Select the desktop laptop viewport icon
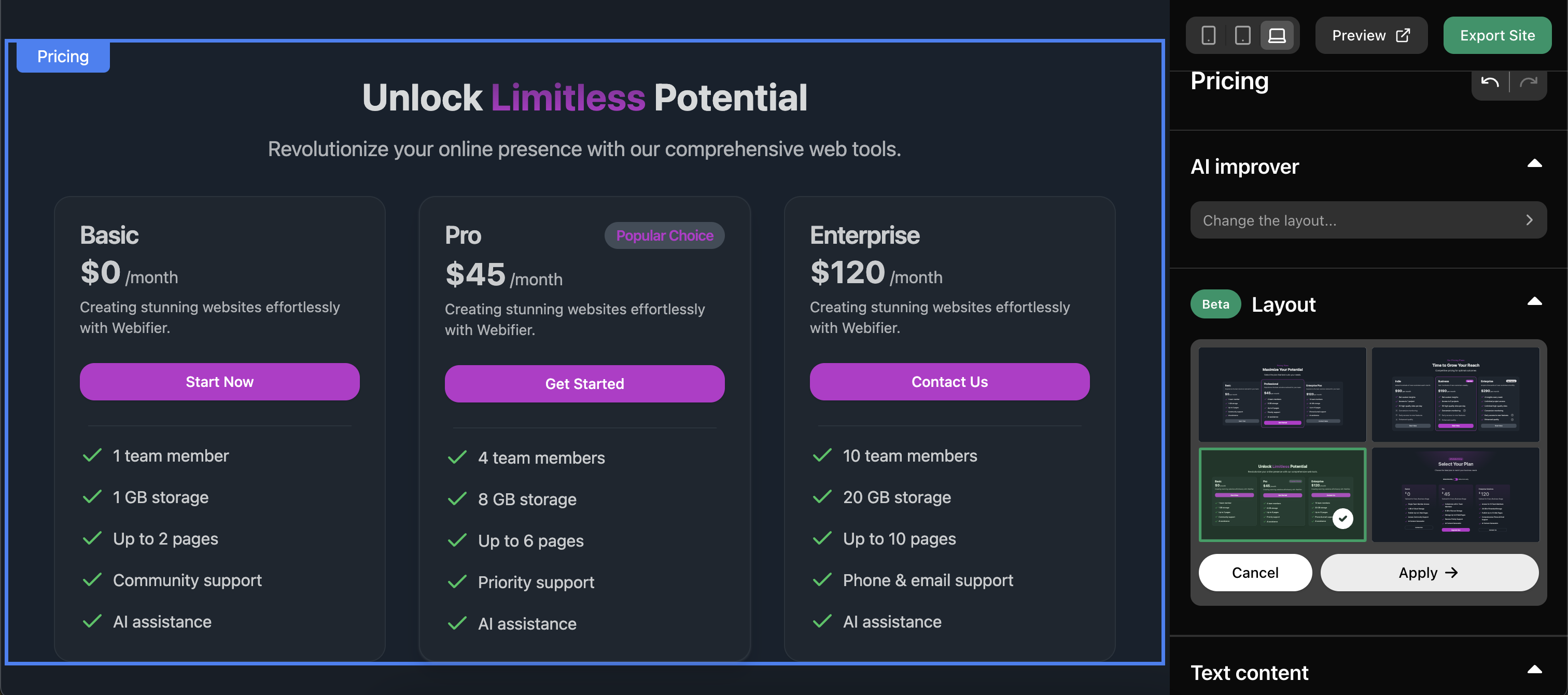Screen dimensions: 1568x695 [x=1277, y=35]
